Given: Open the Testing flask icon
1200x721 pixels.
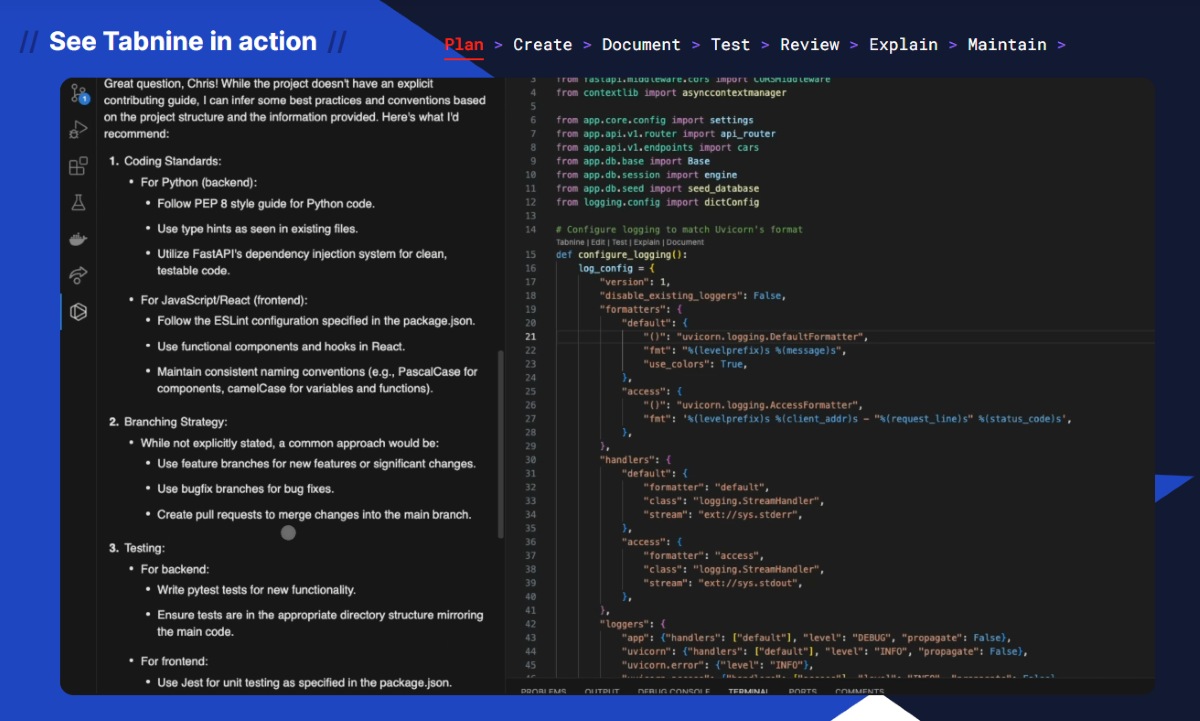Looking at the screenshot, I should point(78,202).
